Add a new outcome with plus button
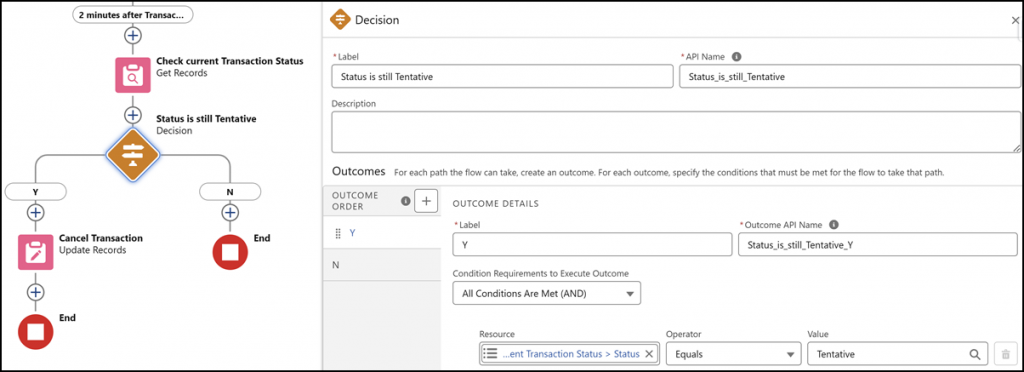1024x372 pixels. (x=426, y=202)
